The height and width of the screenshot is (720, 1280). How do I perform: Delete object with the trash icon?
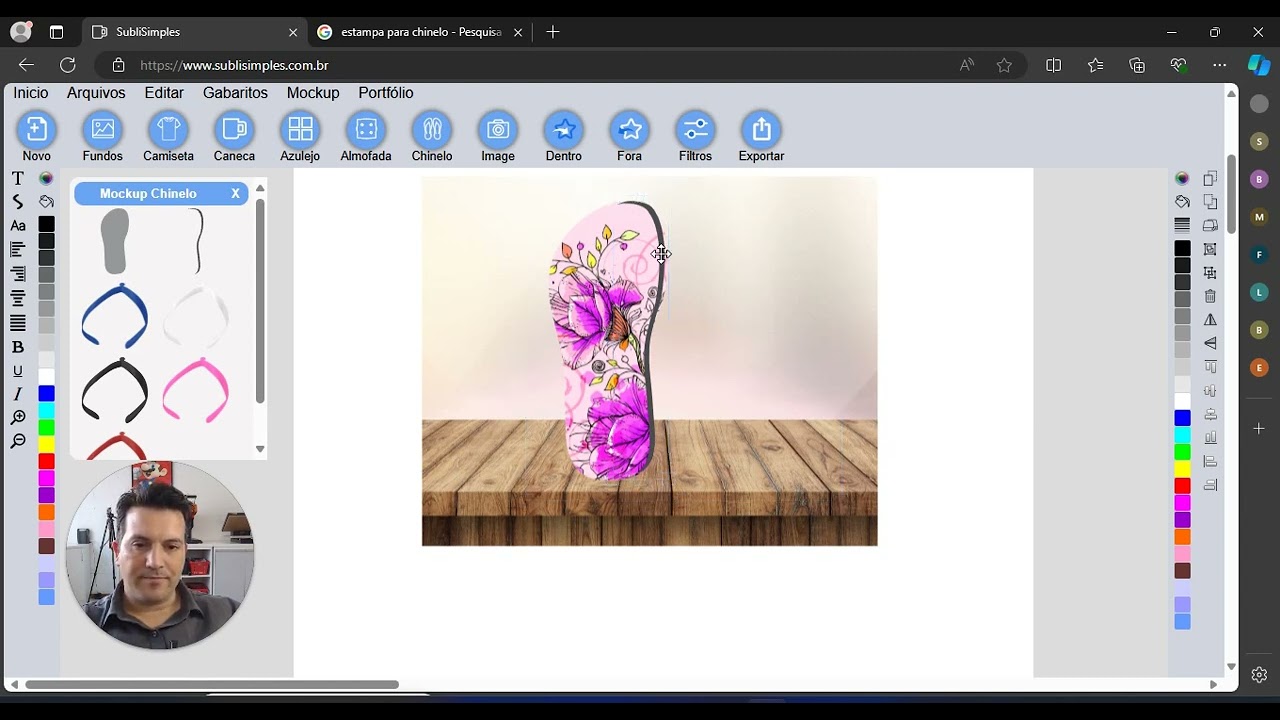1210,296
